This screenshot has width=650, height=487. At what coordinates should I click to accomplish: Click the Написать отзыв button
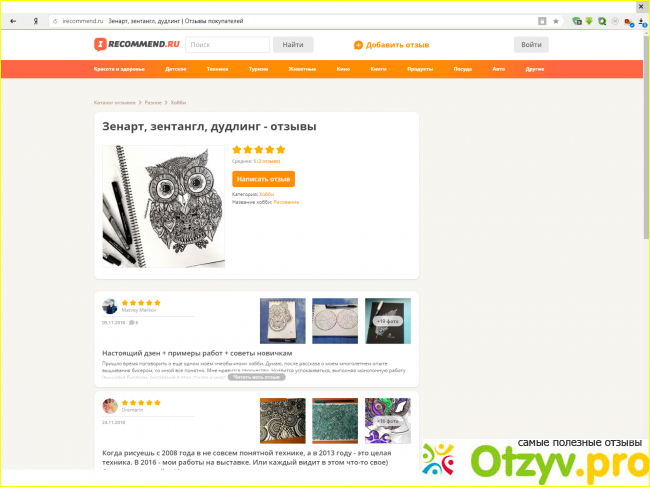click(263, 179)
